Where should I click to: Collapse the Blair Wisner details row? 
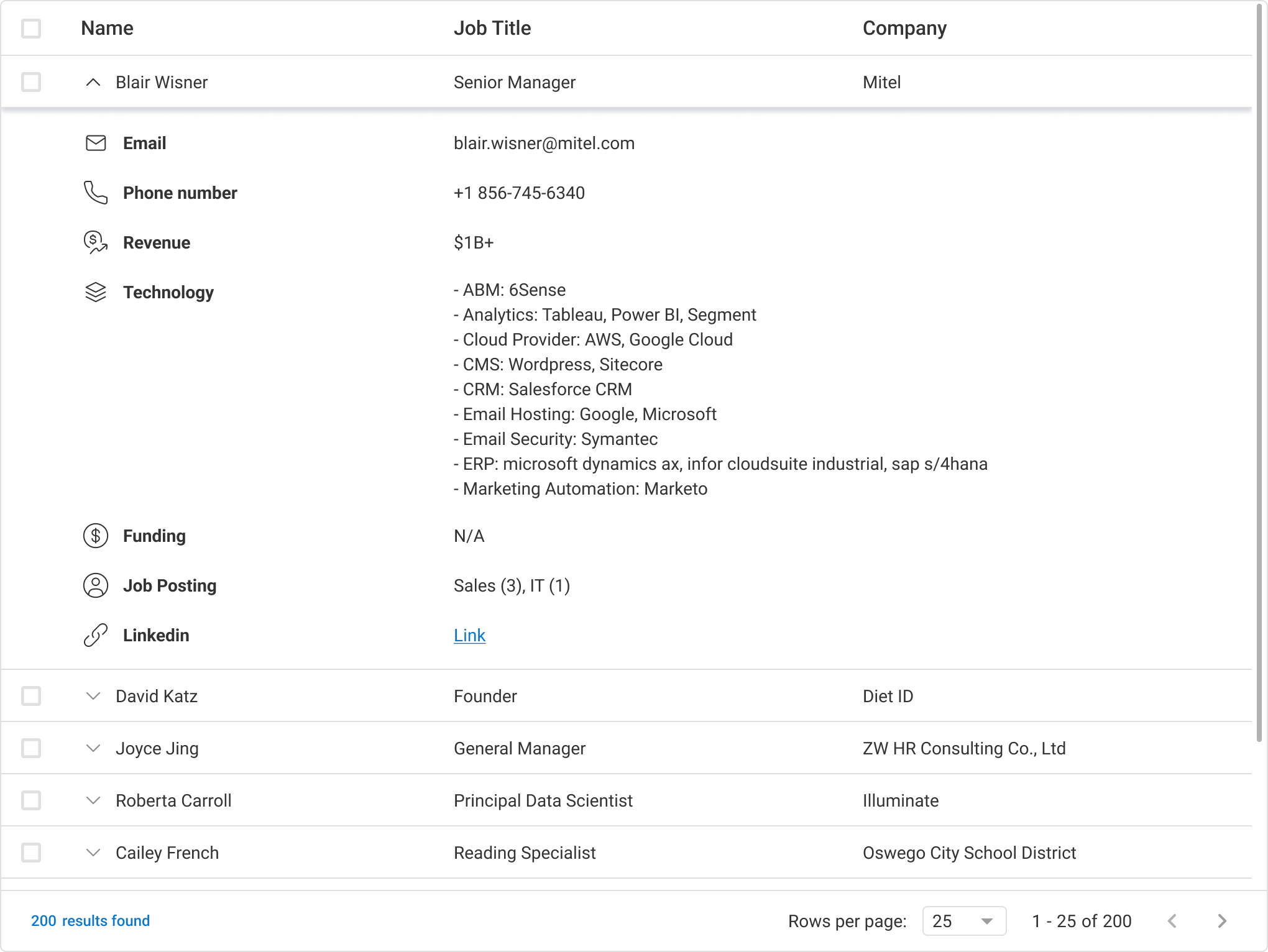[93, 82]
